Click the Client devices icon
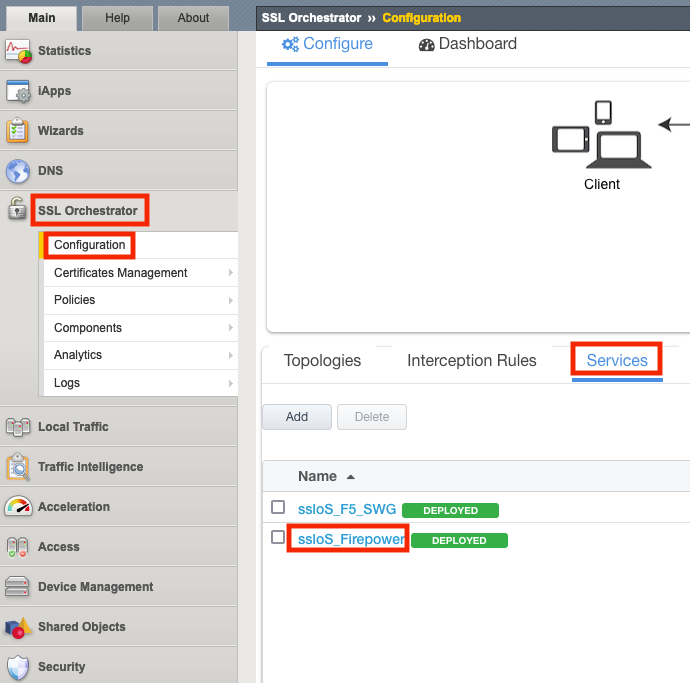690x683 pixels. (602, 134)
